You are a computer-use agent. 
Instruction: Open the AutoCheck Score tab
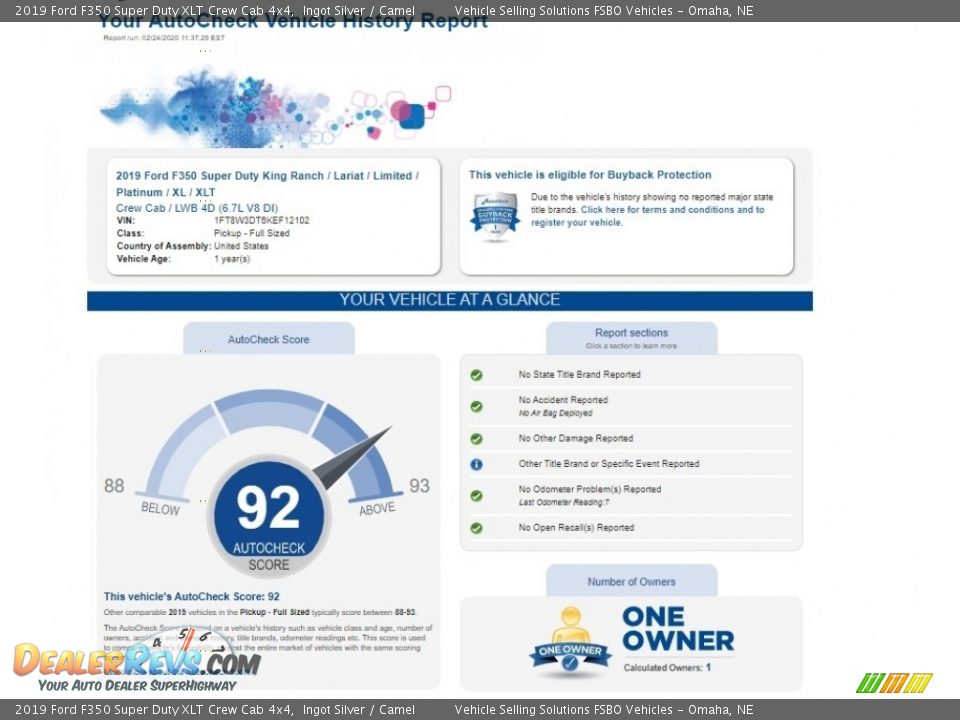click(269, 339)
